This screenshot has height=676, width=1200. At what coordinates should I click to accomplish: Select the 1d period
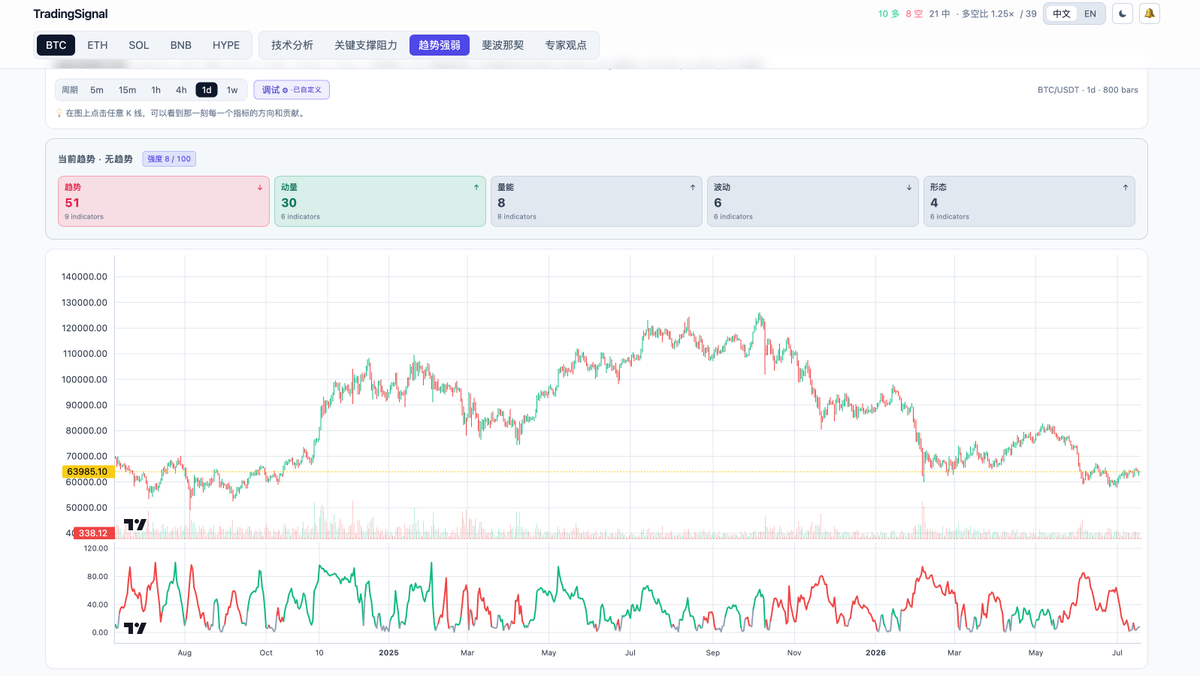[x=206, y=90]
